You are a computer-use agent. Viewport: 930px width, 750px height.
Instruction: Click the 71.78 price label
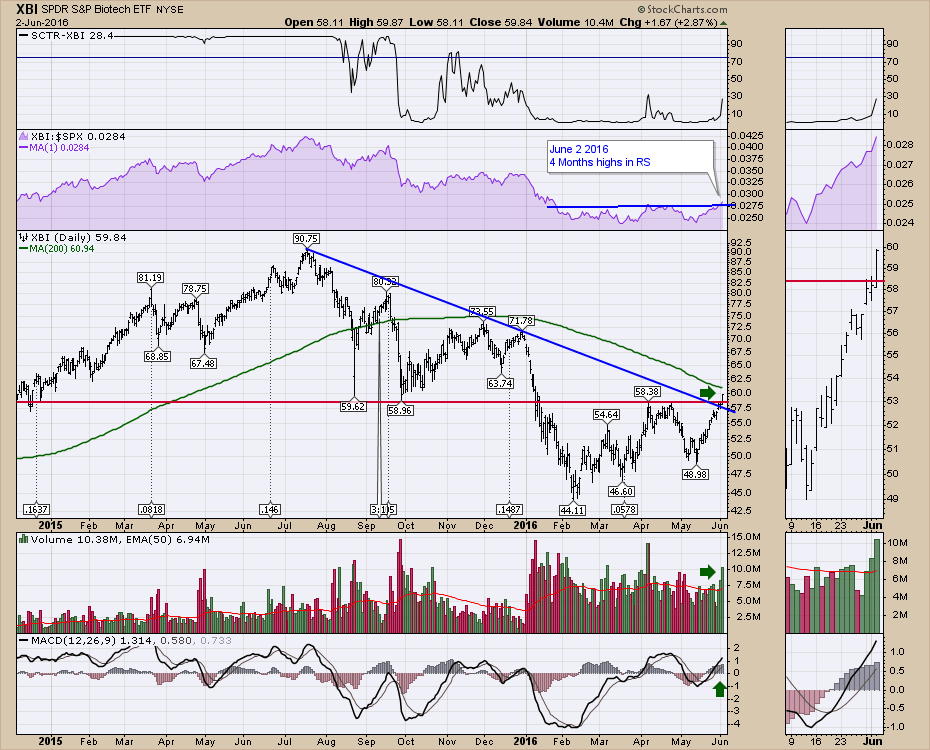coord(521,321)
